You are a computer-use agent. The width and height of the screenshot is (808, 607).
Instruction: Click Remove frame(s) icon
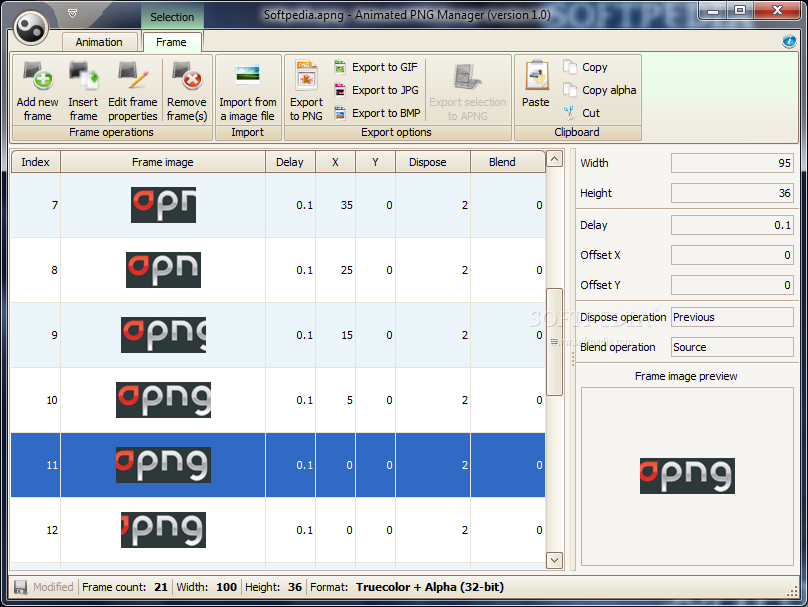point(187,76)
